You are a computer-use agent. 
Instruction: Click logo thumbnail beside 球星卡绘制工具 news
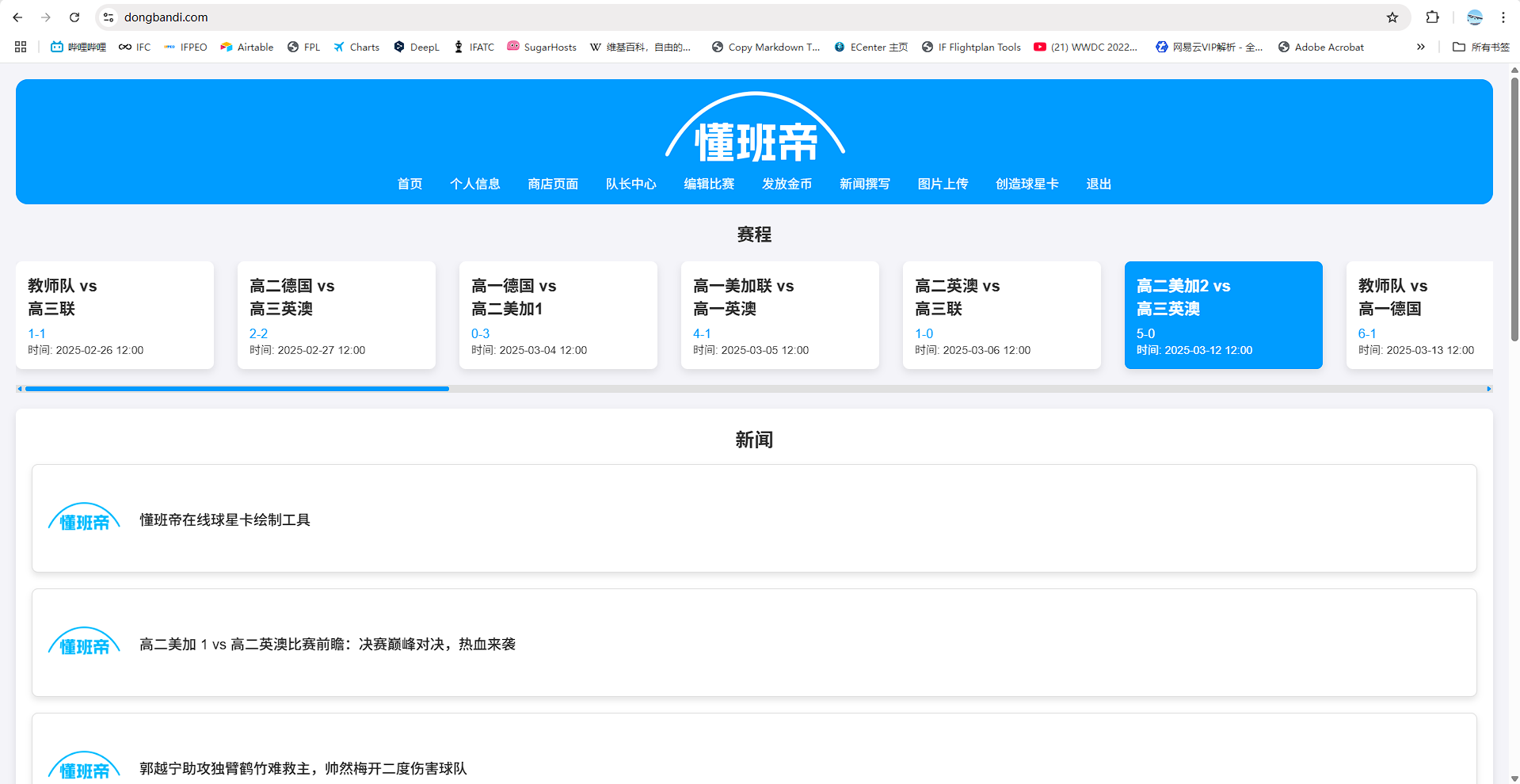[x=84, y=517]
